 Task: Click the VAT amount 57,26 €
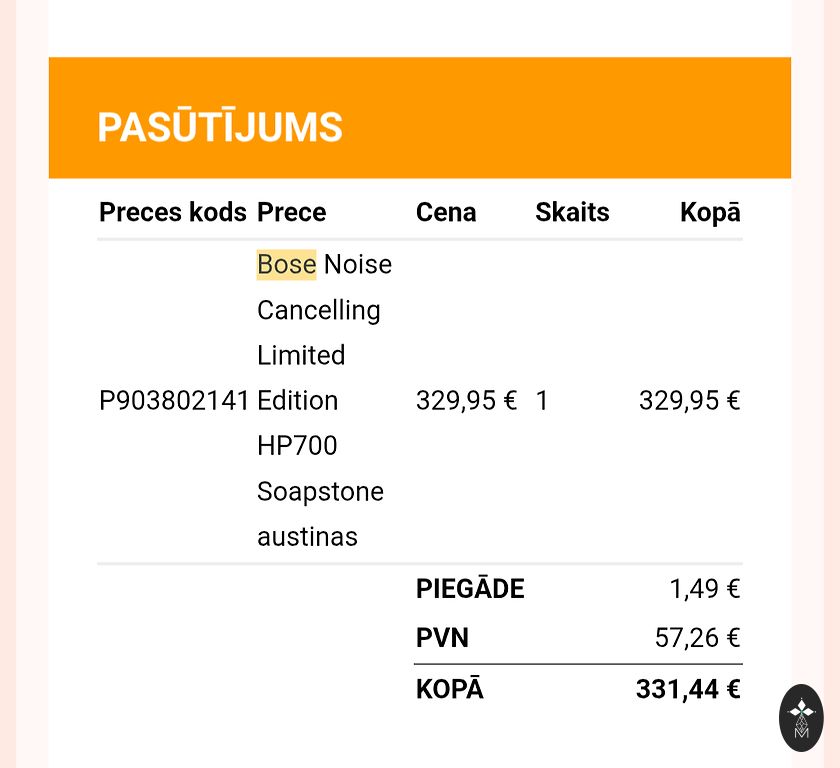697,638
